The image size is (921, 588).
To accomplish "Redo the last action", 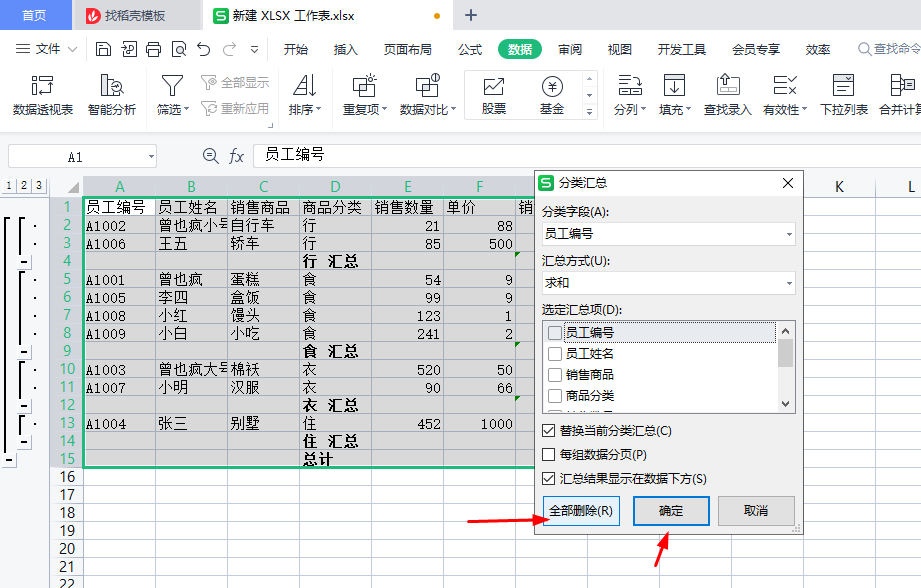I will (x=229, y=49).
